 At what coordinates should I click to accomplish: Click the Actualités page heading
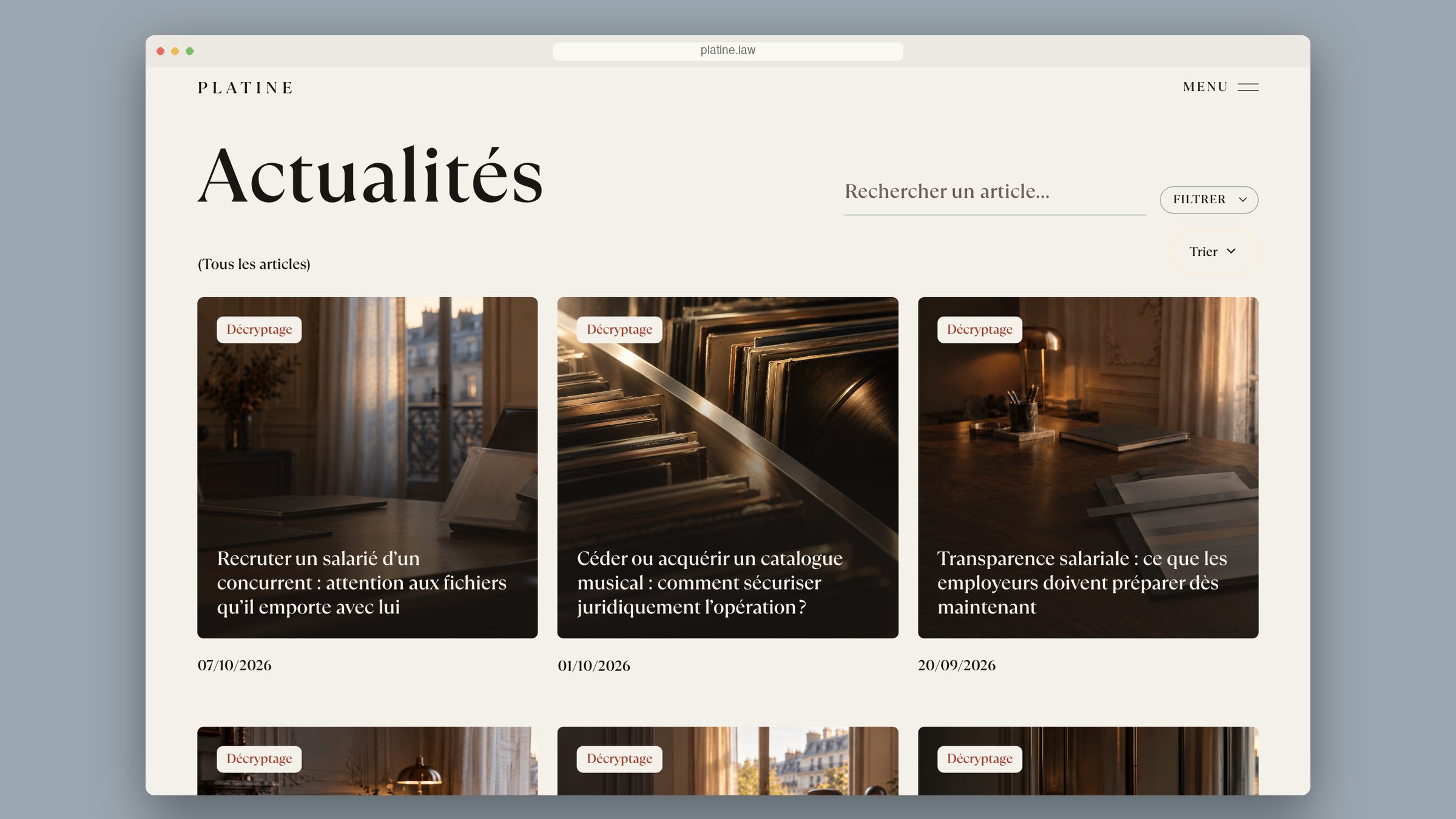pyautogui.click(x=370, y=175)
